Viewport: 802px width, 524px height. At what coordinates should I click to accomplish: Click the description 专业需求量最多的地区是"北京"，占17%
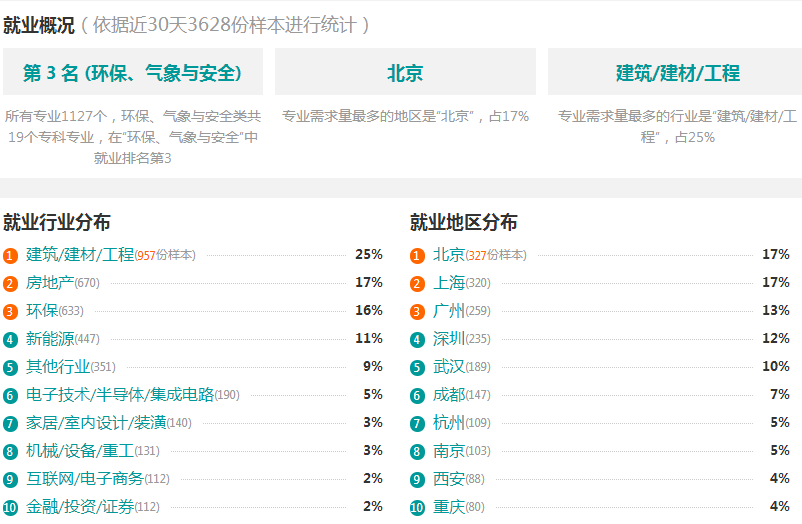click(x=406, y=117)
